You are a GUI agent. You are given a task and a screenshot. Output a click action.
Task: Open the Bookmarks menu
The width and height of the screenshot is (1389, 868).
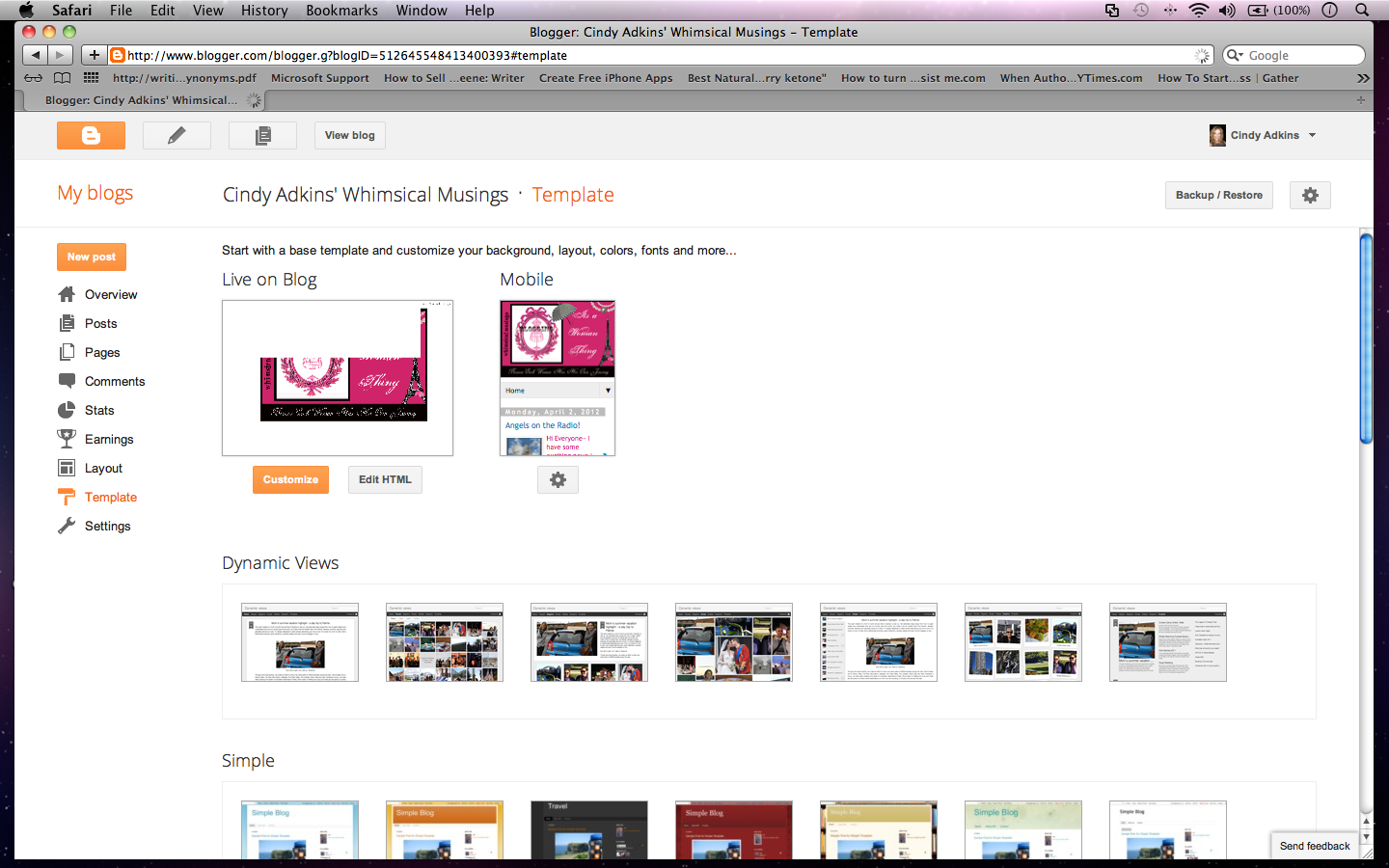pyautogui.click(x=342, y=11)
